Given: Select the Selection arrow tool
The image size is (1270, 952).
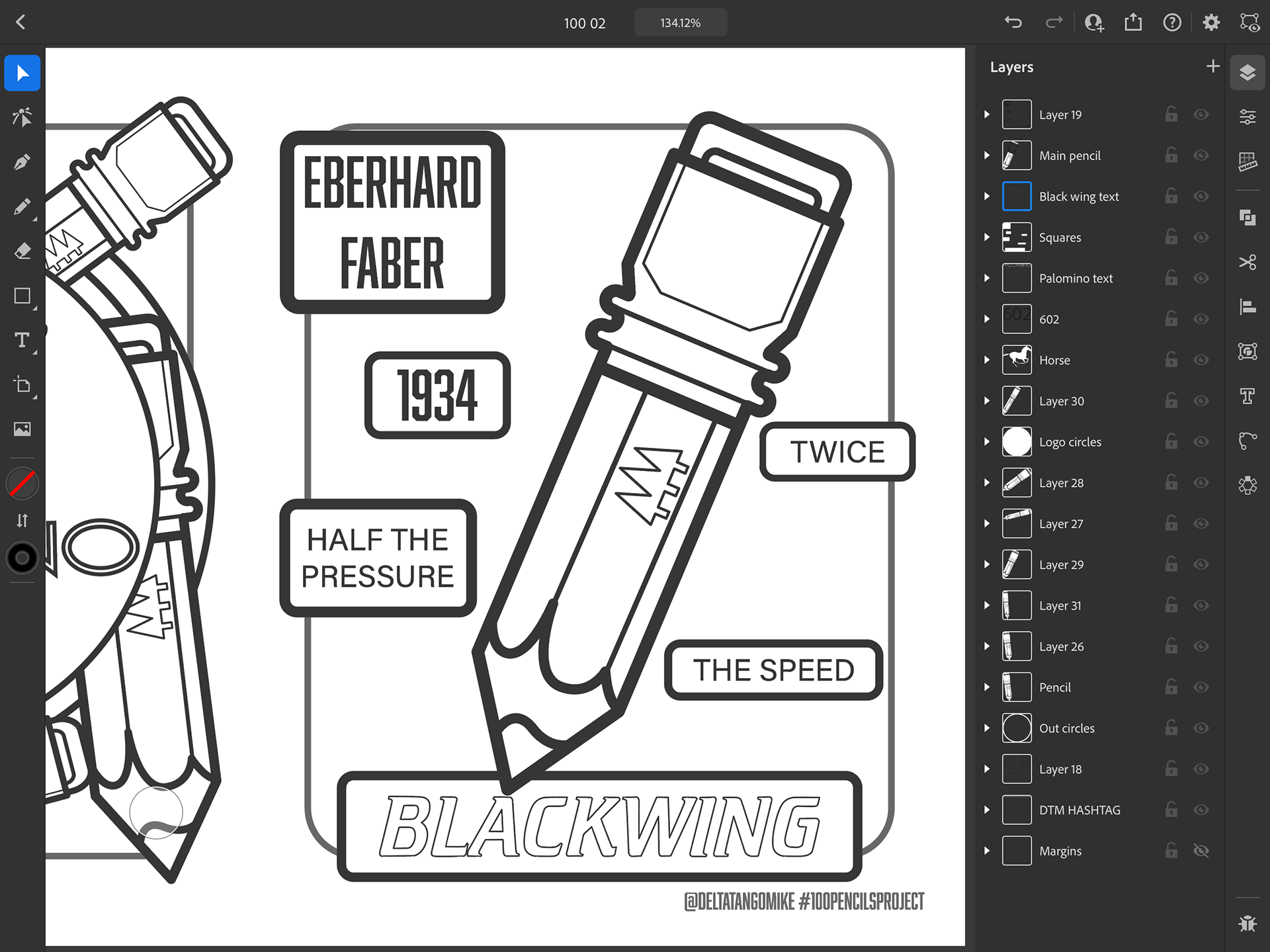Looking at the screenshot, I should click(x=22, y=73).
